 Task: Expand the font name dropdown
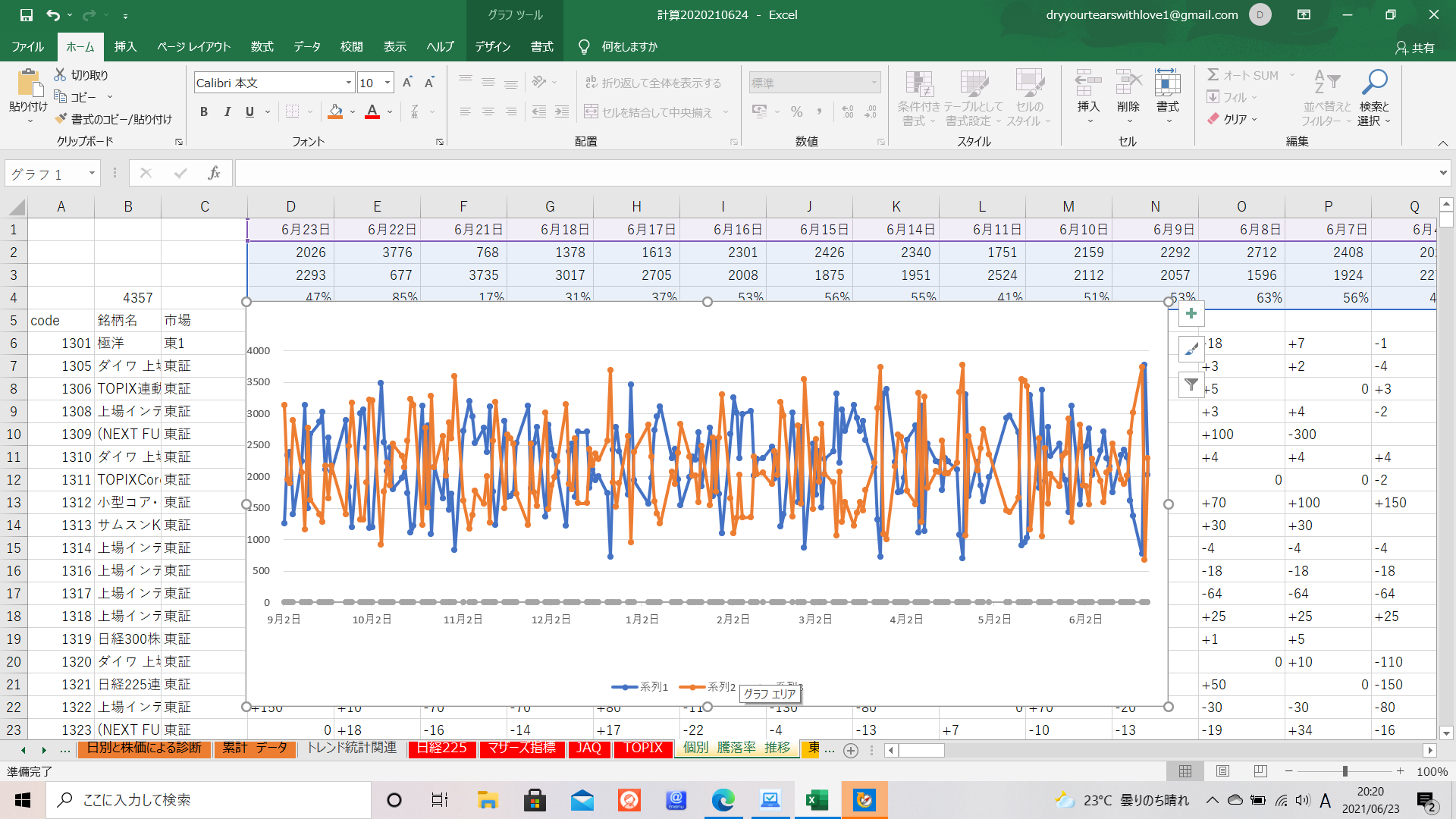point(348,83)
